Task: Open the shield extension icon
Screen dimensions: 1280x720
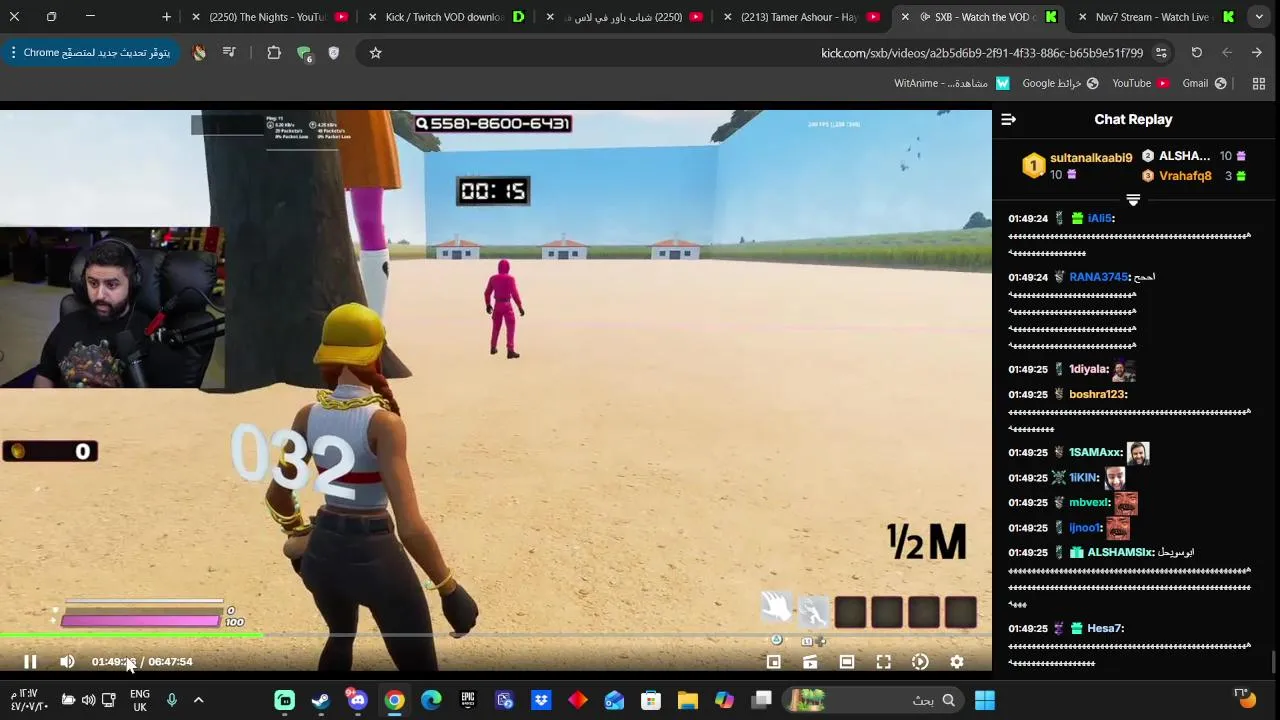Action: click(334, 53)
